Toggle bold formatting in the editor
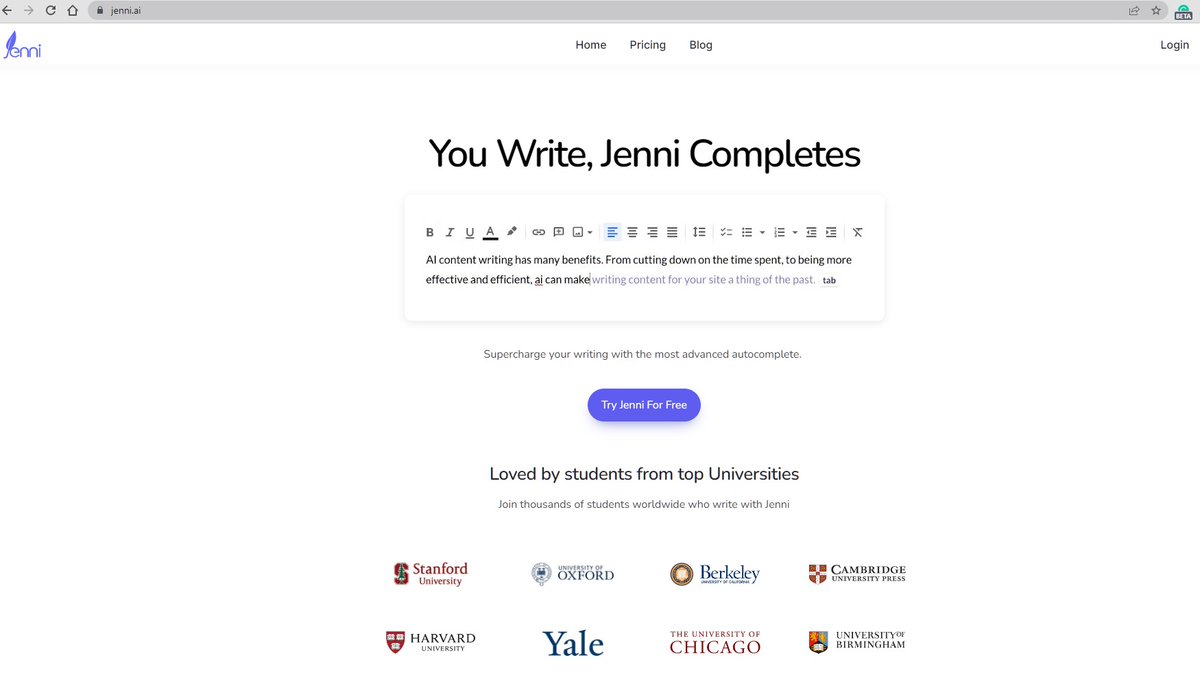This screenshot has height=673, width=1200. (x=430, y=232)
